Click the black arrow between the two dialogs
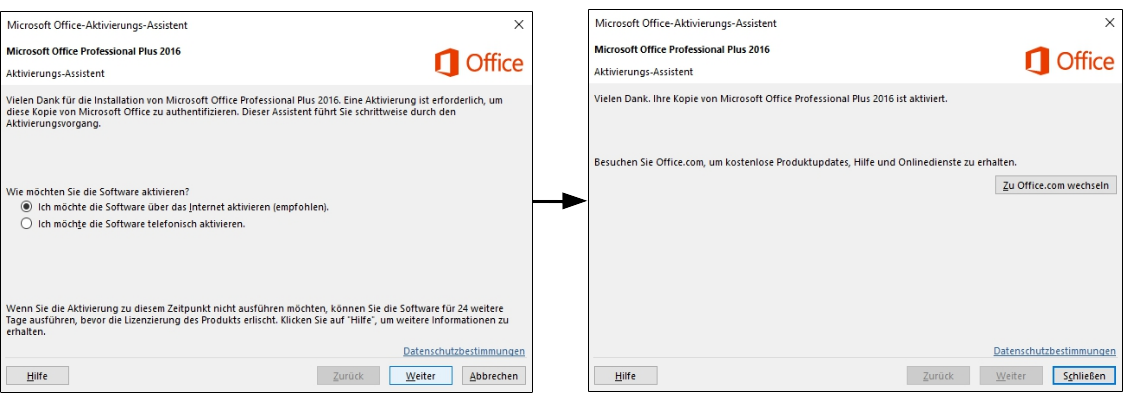Screen dimensions: 1123x400 [x=559, y=201]
